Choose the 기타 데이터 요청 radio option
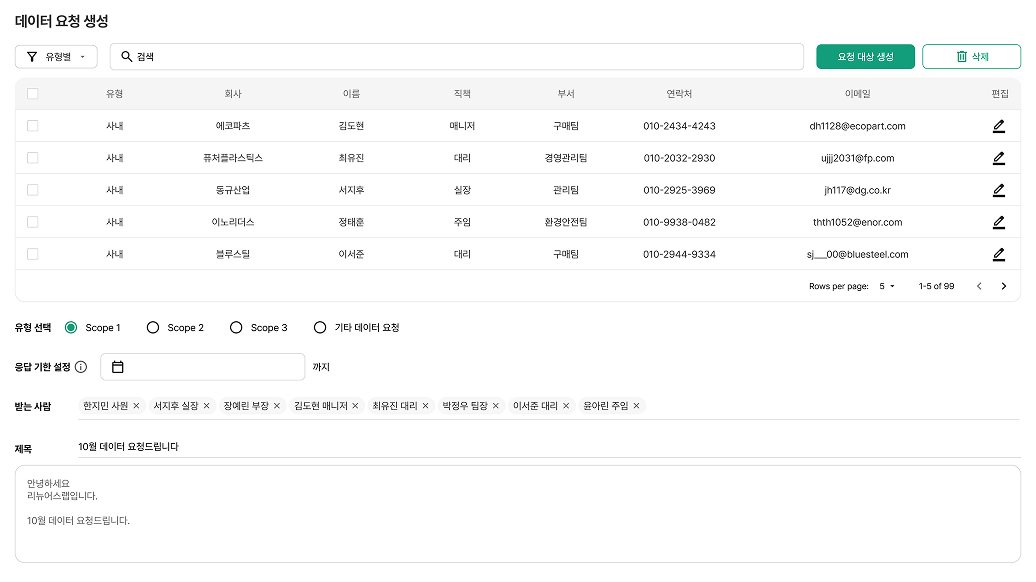 [x=320, y=328]
